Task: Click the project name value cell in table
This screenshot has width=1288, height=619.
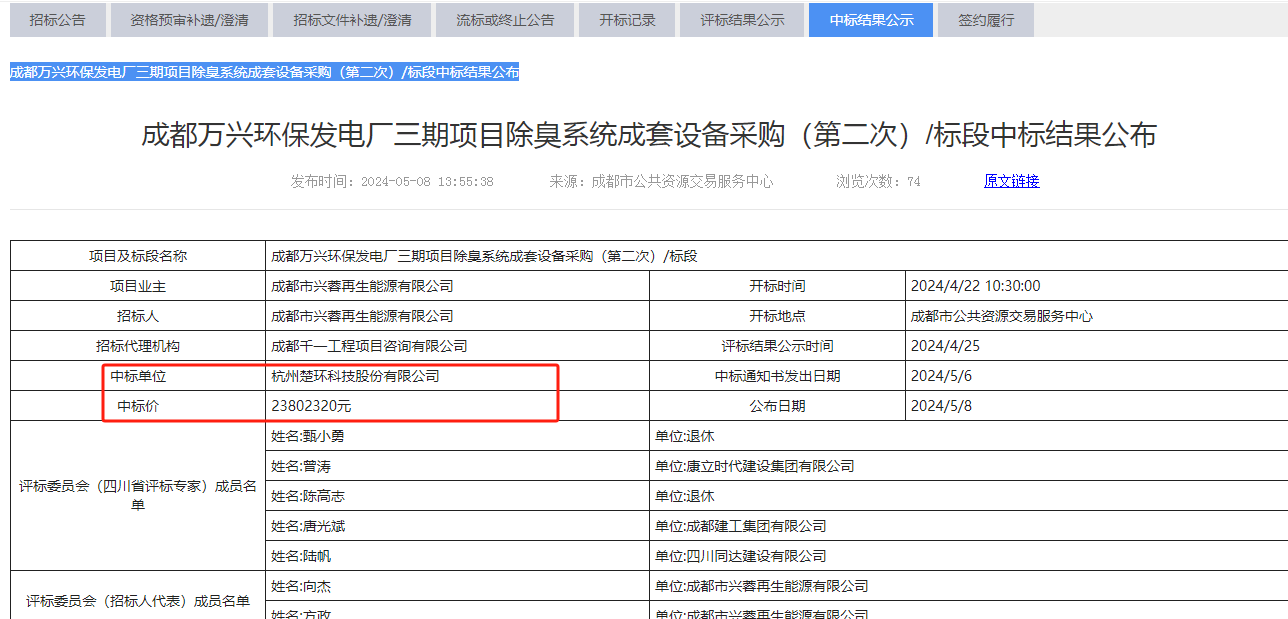Action: click(x=777, y=256)
